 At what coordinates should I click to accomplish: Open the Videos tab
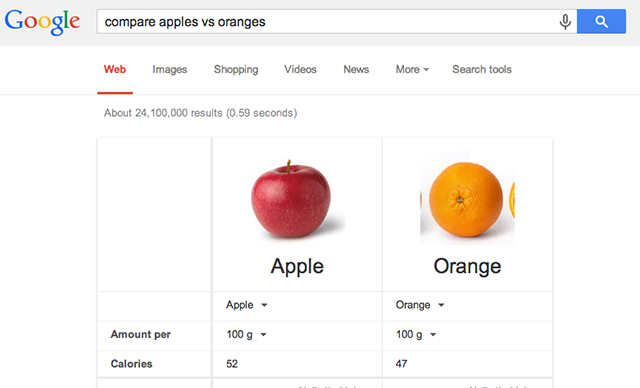point(300,69)
